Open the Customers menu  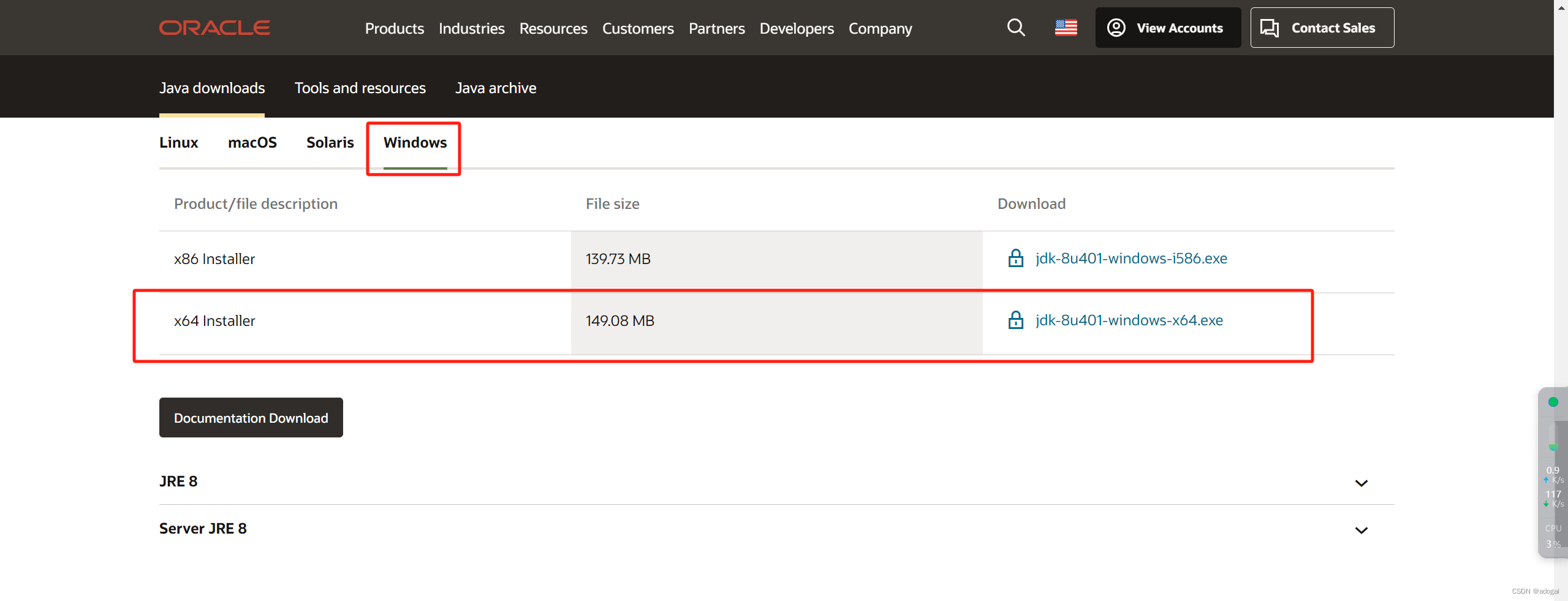638,28
